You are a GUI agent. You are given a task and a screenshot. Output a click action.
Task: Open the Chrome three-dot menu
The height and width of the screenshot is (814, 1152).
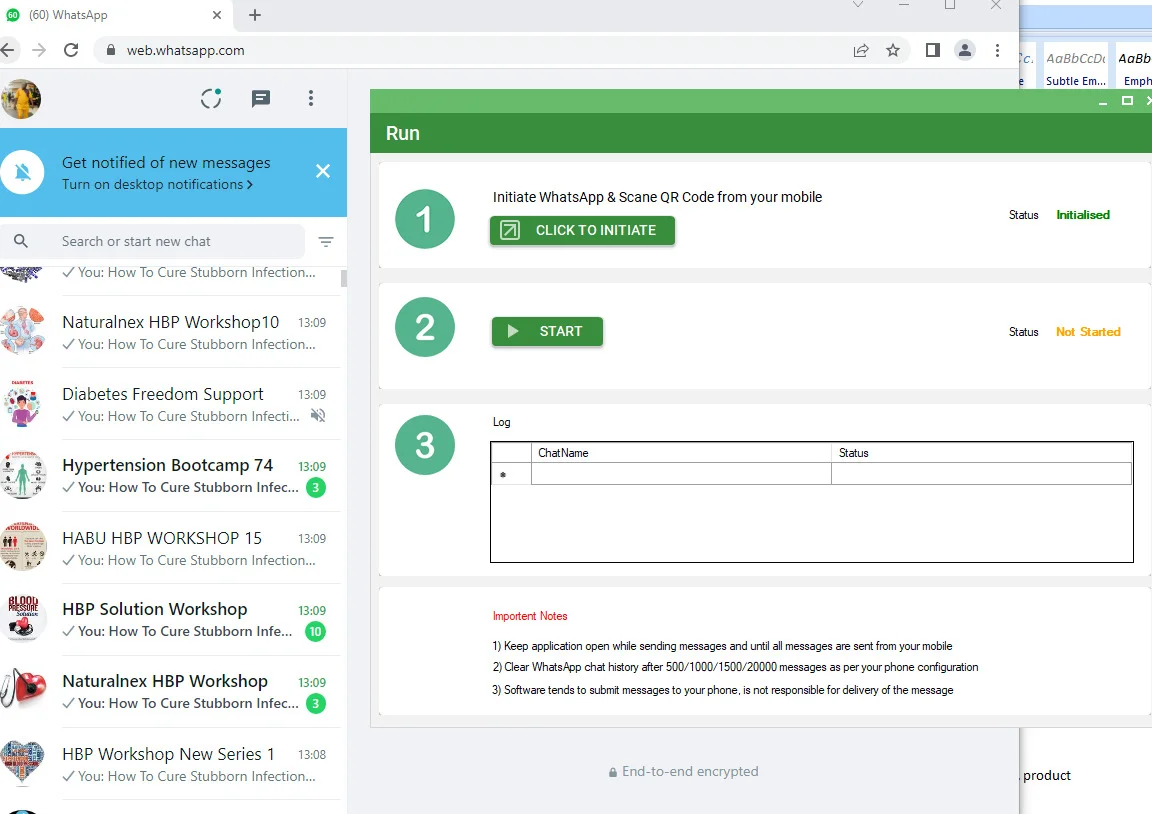click(x=998, y=50)
